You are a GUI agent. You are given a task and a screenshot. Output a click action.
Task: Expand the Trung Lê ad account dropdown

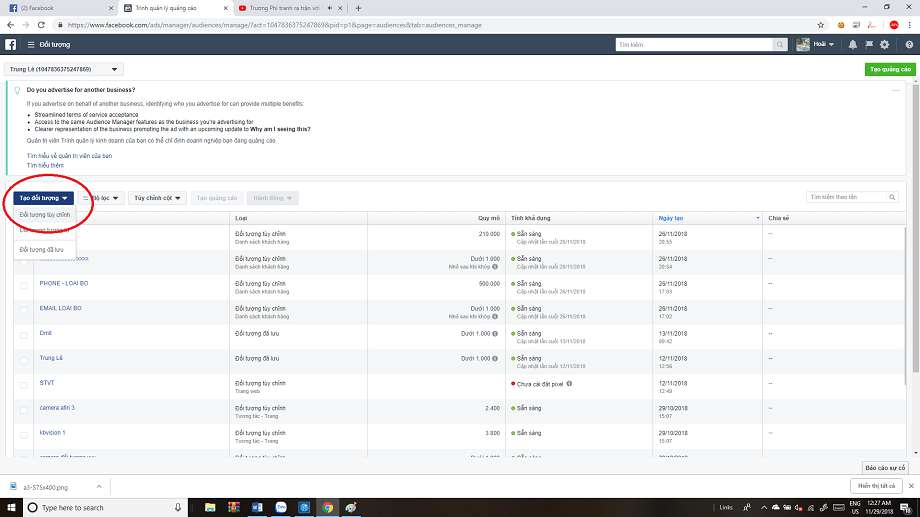click(x=63, y=70)
